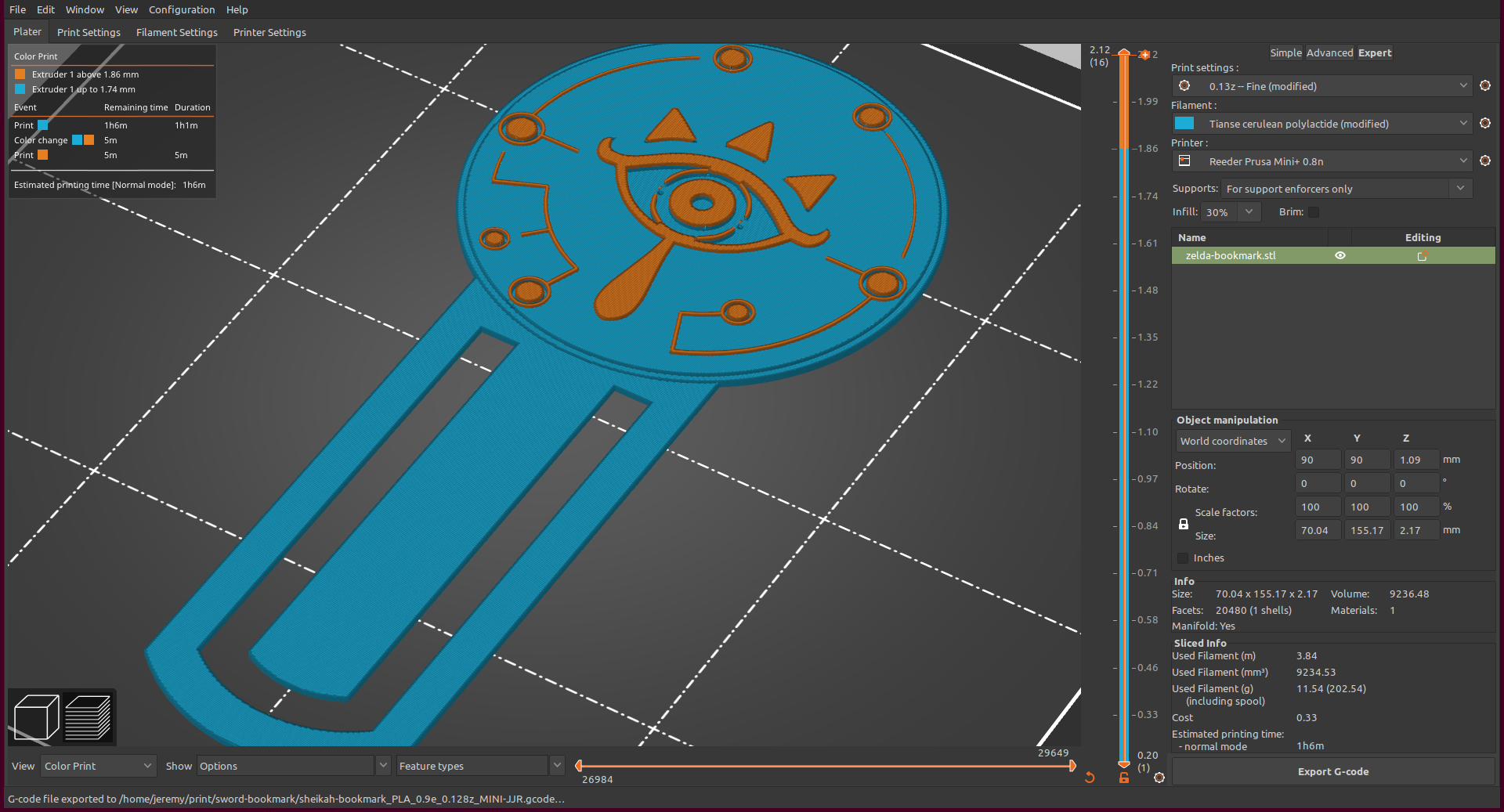Check the Inches checkbox
The height and width of the screenshot is (812, 1504).
click(1183, 558)
